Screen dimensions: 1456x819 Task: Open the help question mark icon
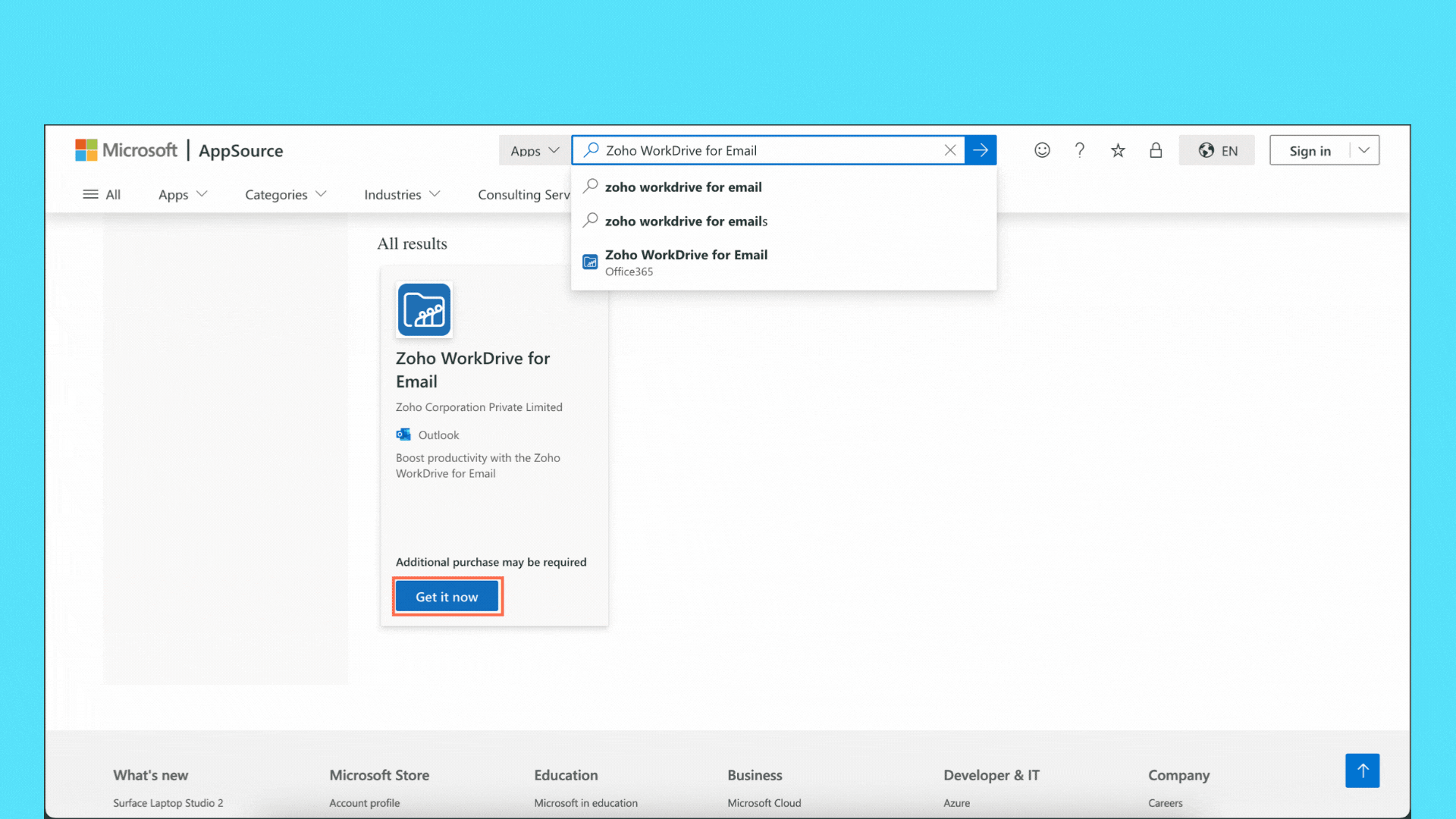pyautogui.click(x=1080, y=150)
